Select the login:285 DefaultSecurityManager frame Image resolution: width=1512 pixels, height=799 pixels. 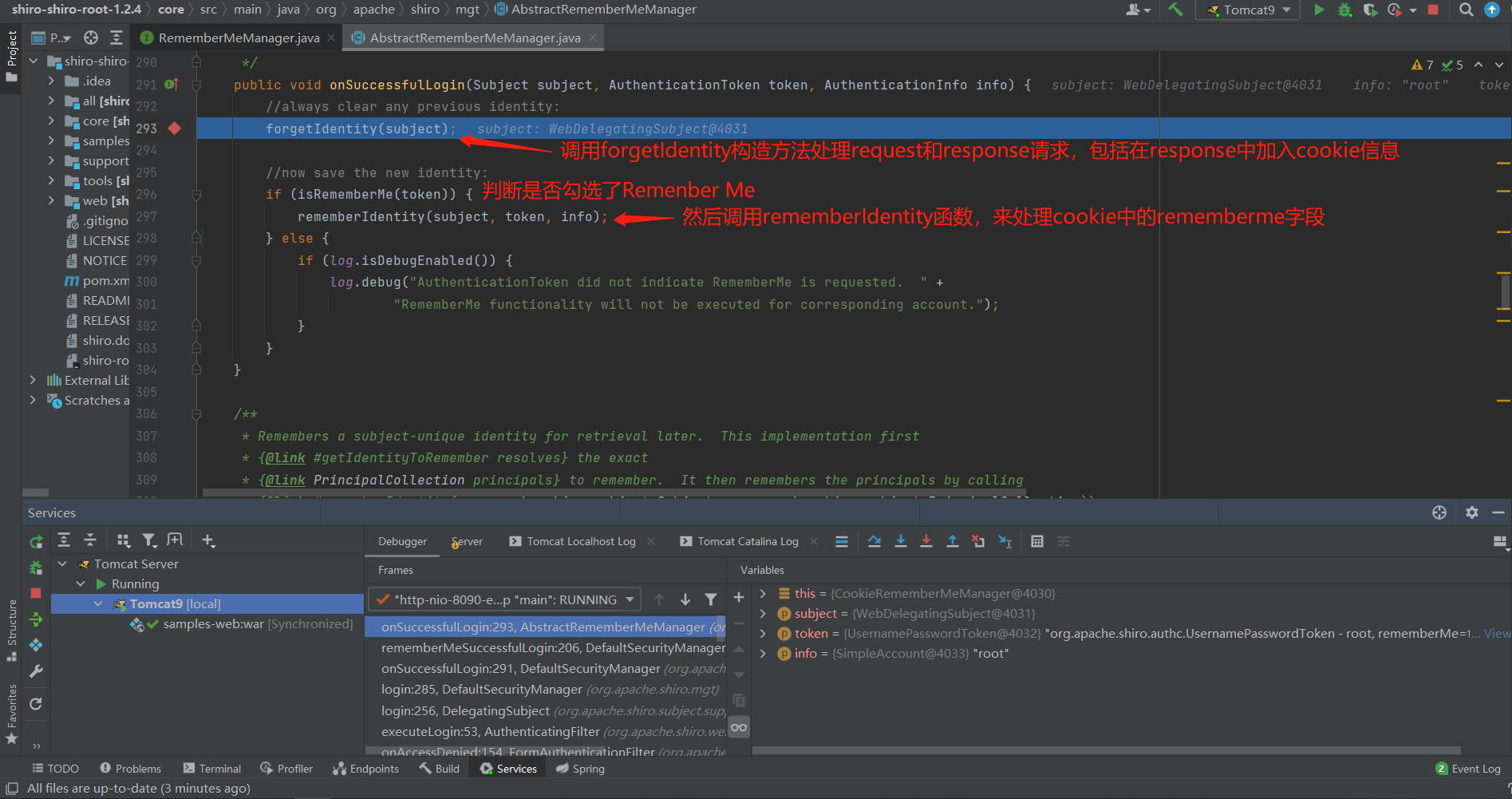546,689
